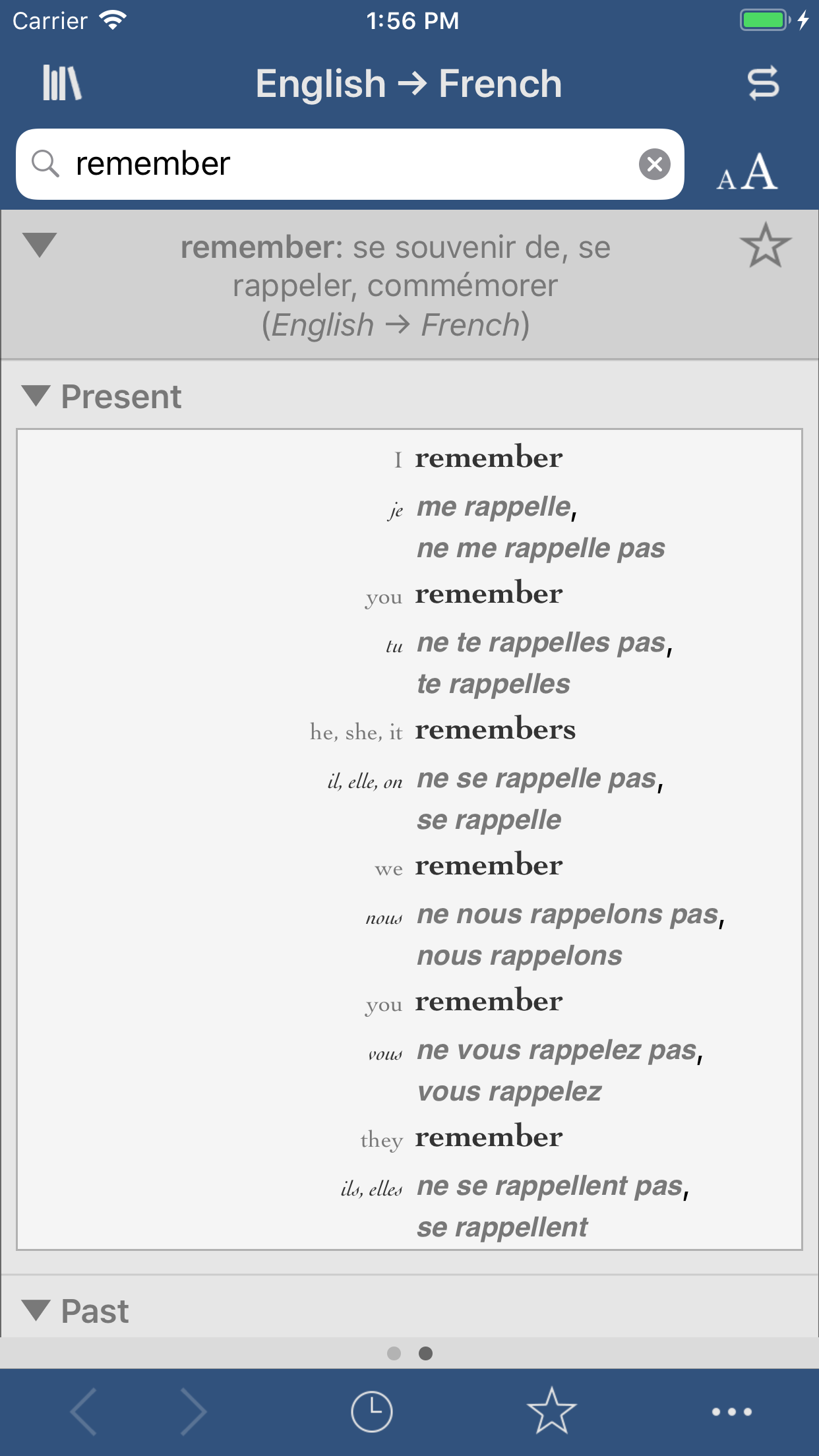Open search history clock icon

click(371, 1411)
